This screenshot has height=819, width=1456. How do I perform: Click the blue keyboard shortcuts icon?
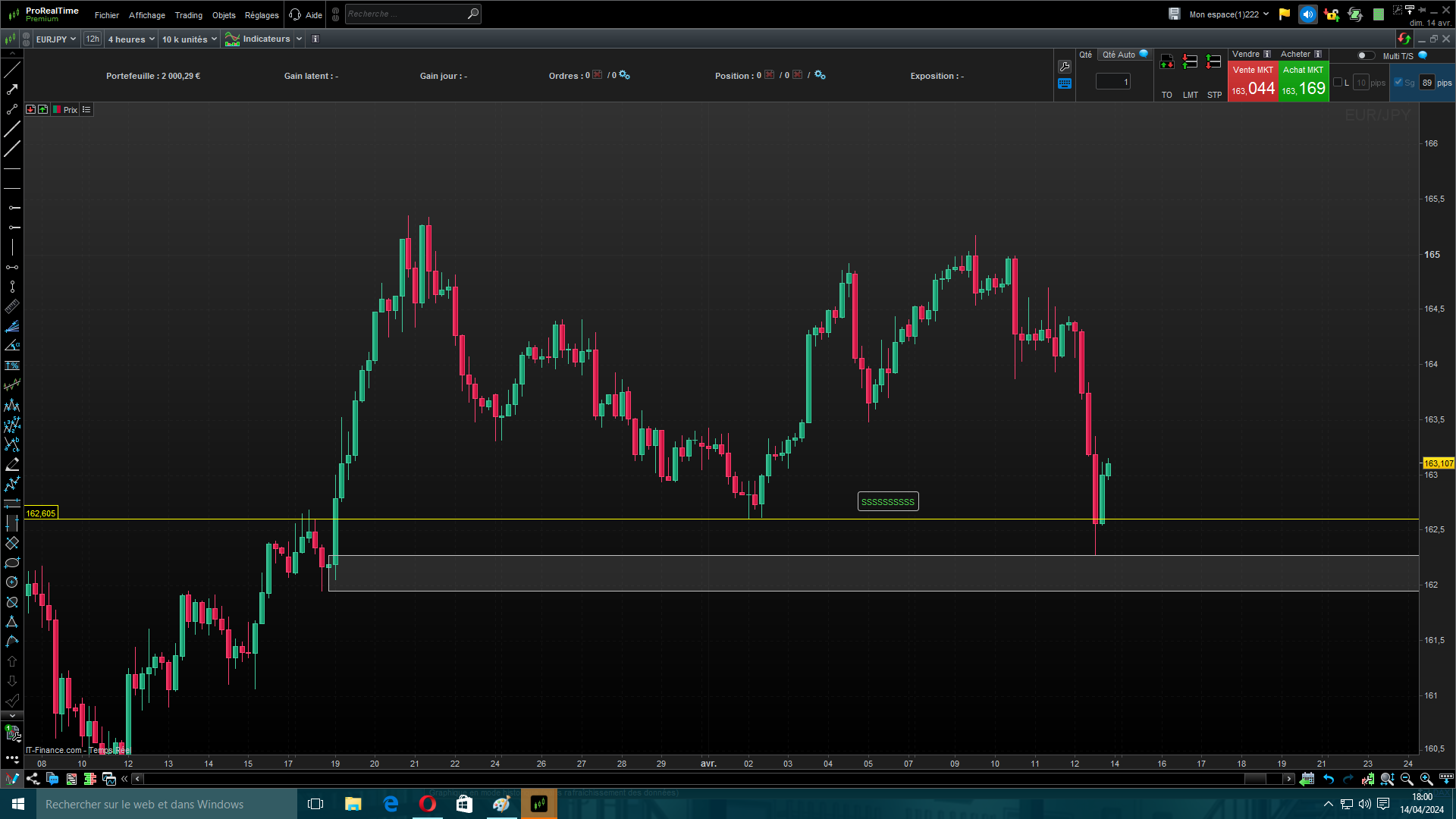pyautogui.click(x=1065, y=84)
